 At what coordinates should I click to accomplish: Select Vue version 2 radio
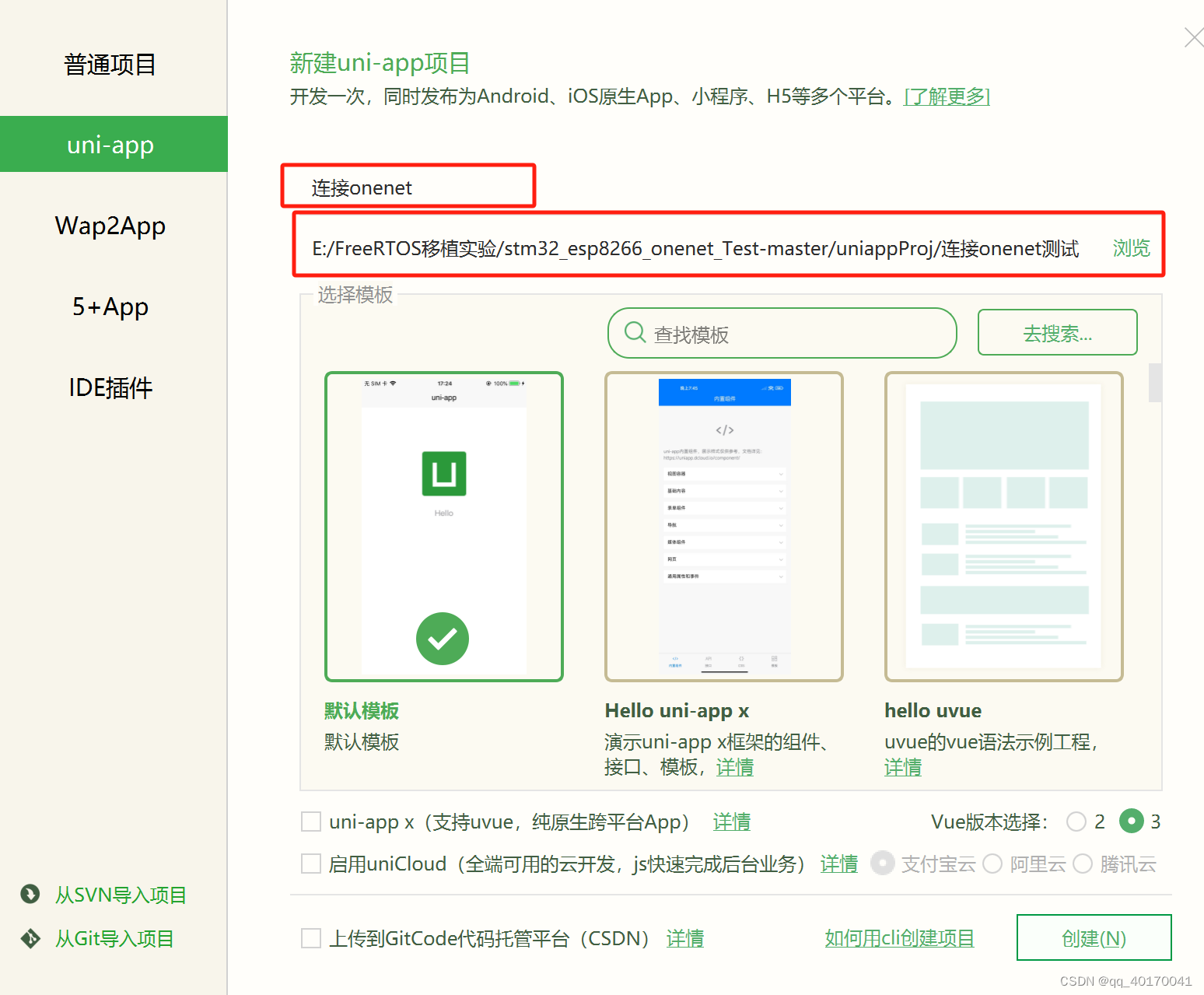point(1076,822)
